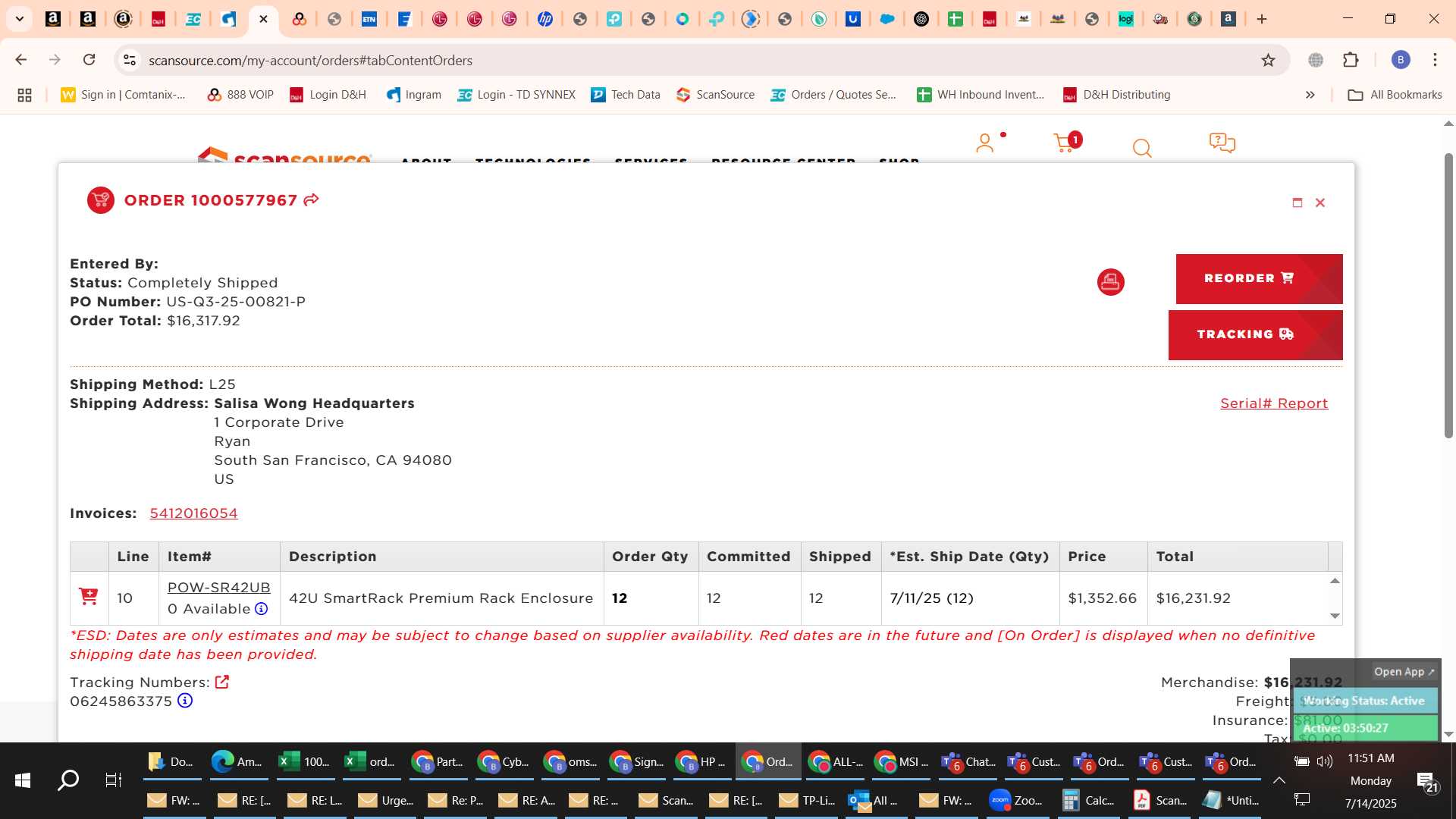Open Chrome three-dot menu

coord(1435,60)
